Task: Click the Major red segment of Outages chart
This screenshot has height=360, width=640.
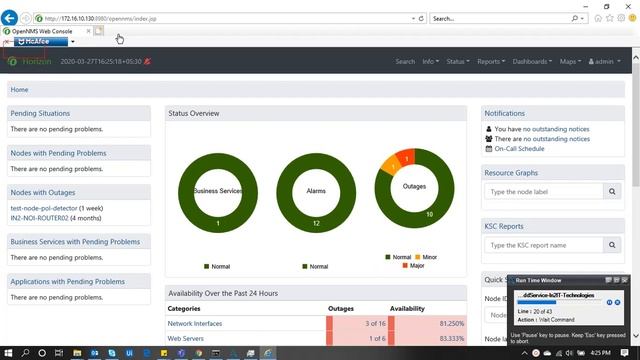Action: point(407,157)
